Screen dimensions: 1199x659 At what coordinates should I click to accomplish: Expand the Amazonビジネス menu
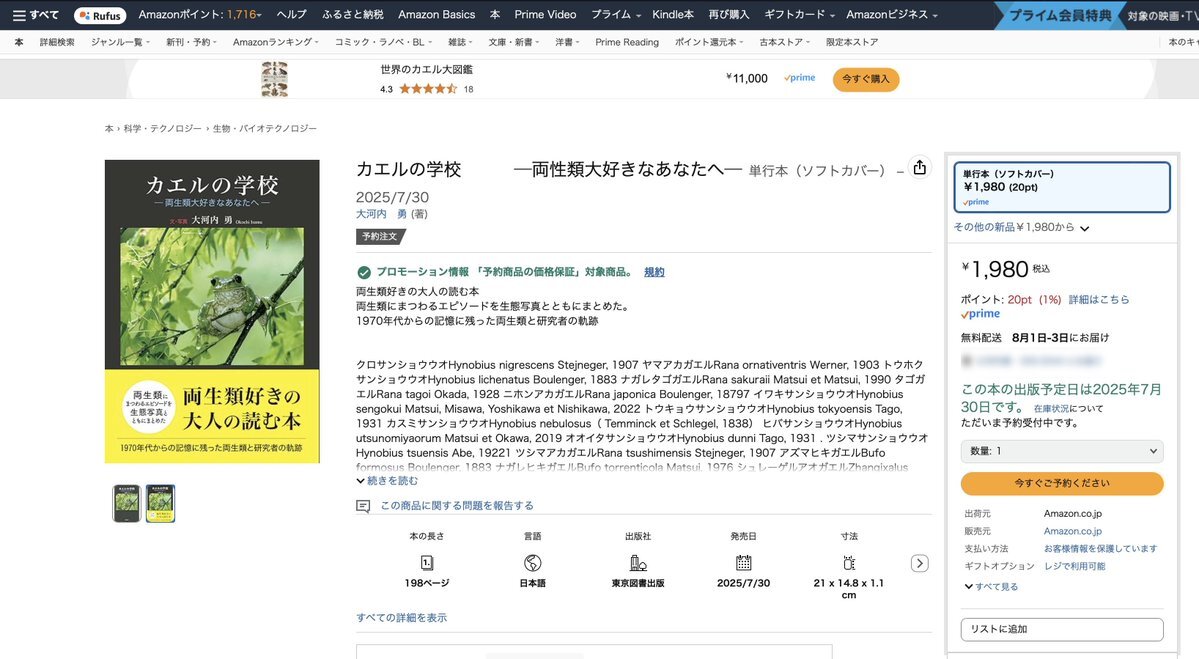coord(892,15)
